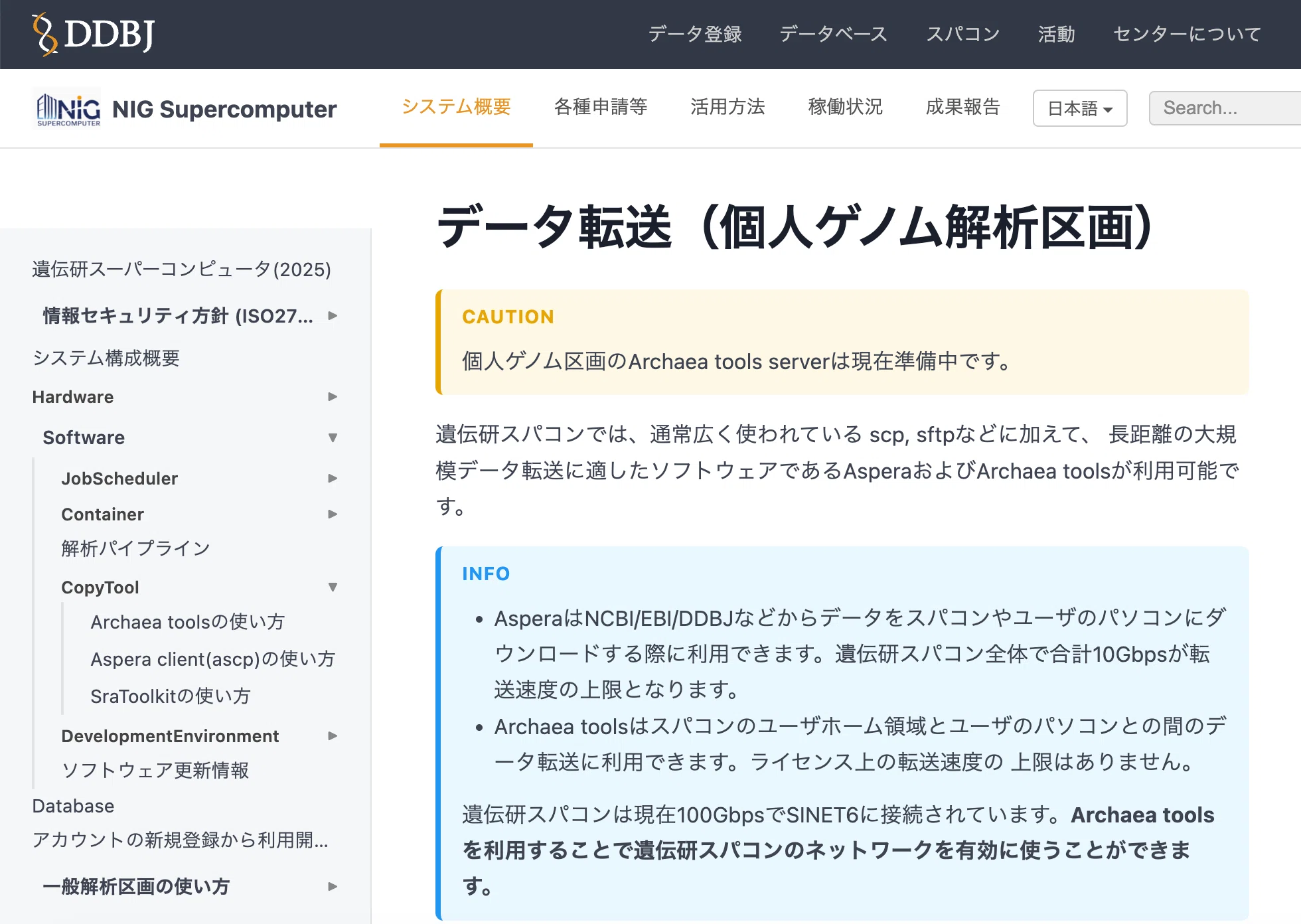The width and height of the screenshot is (1301, 924).
Task: Expand the JobScheduler section arrow
Action: click(333, 479)
